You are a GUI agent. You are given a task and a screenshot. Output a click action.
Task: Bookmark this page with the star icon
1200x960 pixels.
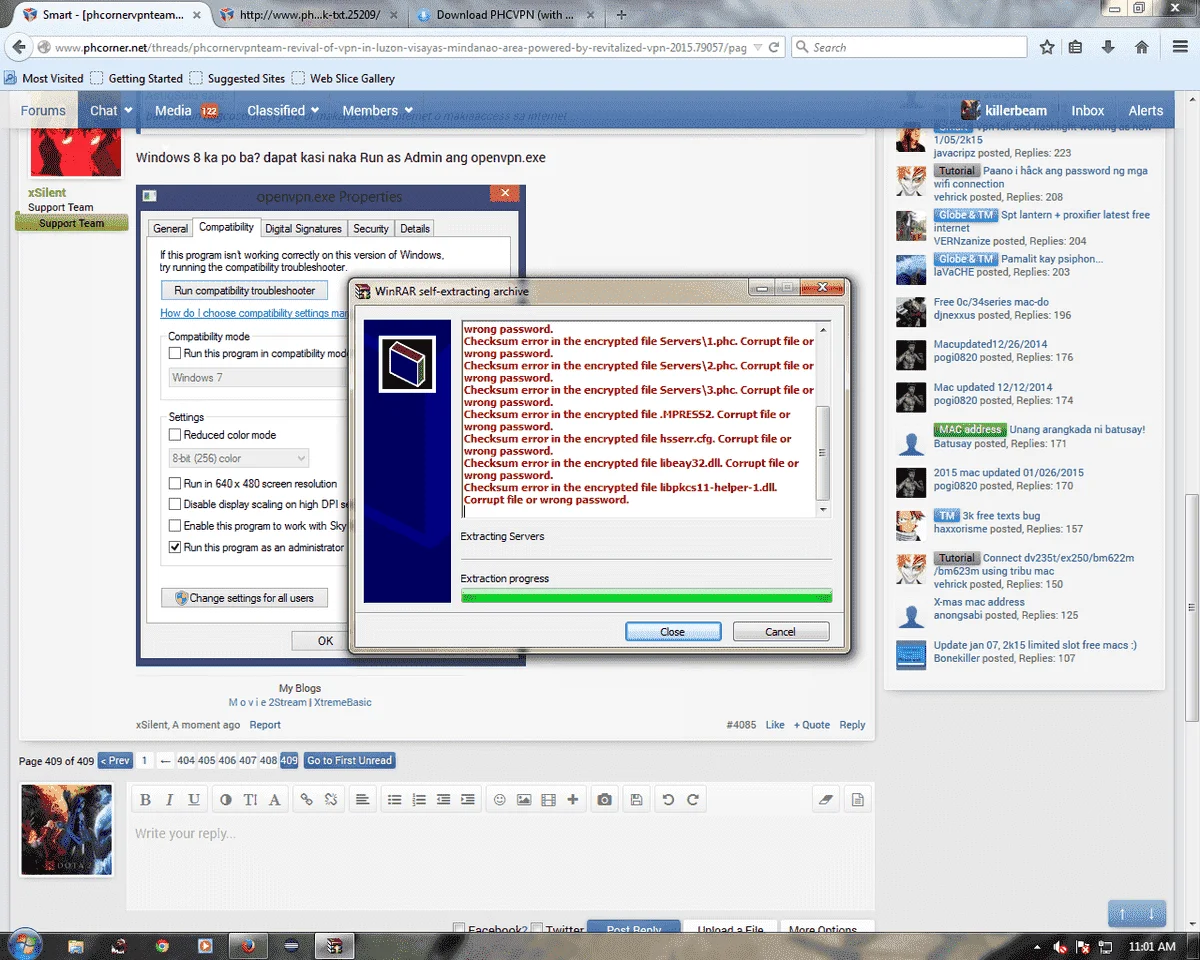click(x=1047, y=47)
